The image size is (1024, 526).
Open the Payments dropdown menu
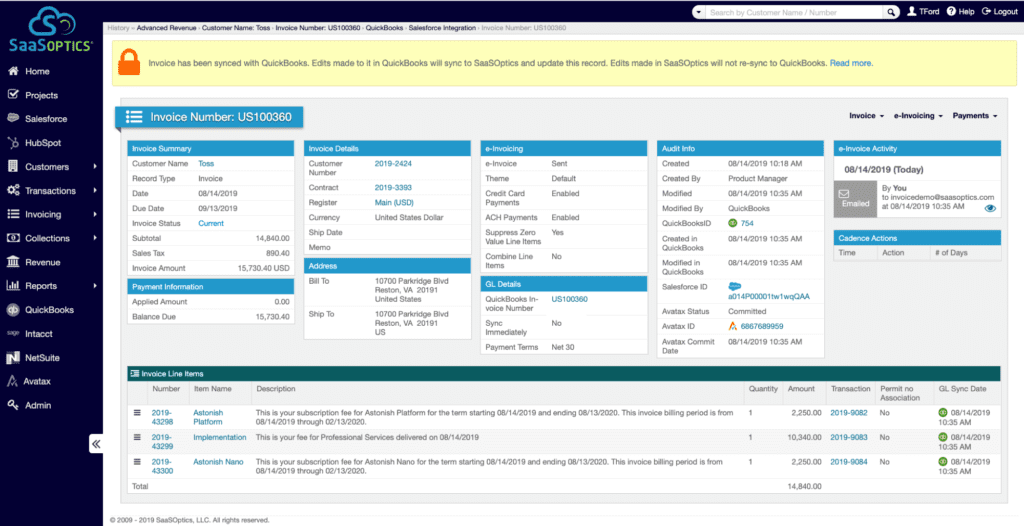(974, 116)
